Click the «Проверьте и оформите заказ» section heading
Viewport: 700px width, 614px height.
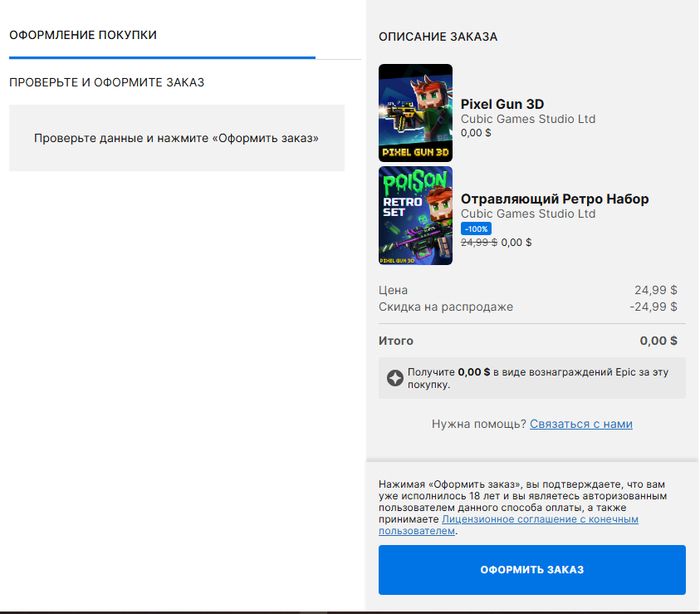[x=107, y=82]
